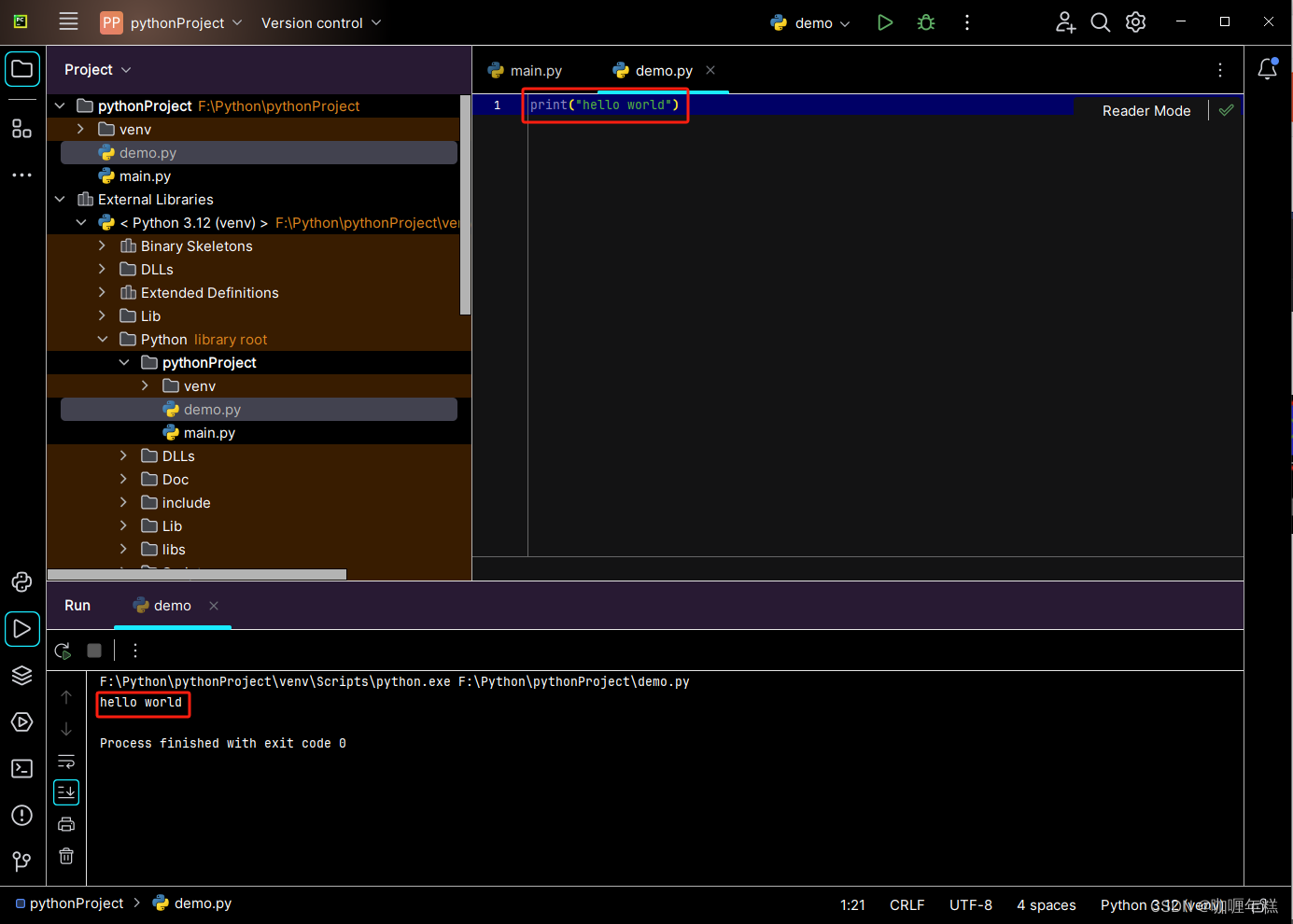Open the Notifications bell

1268,69
